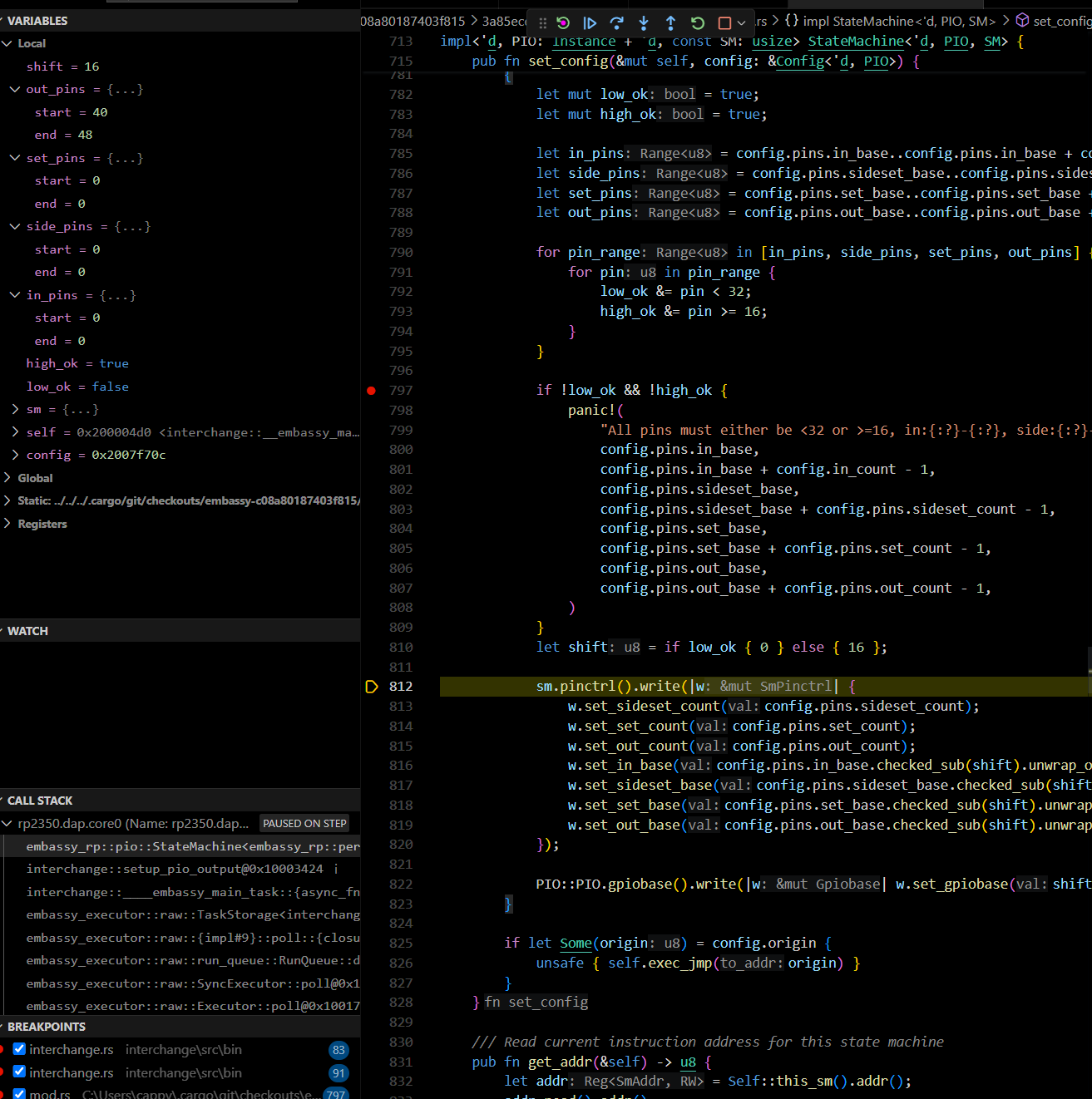Image resolution: width=1092 pixels, height=1099 pixels.
Task: Uncheck the interchange.rs line 91 breakpoint
Action: (x=20, y=1072)
